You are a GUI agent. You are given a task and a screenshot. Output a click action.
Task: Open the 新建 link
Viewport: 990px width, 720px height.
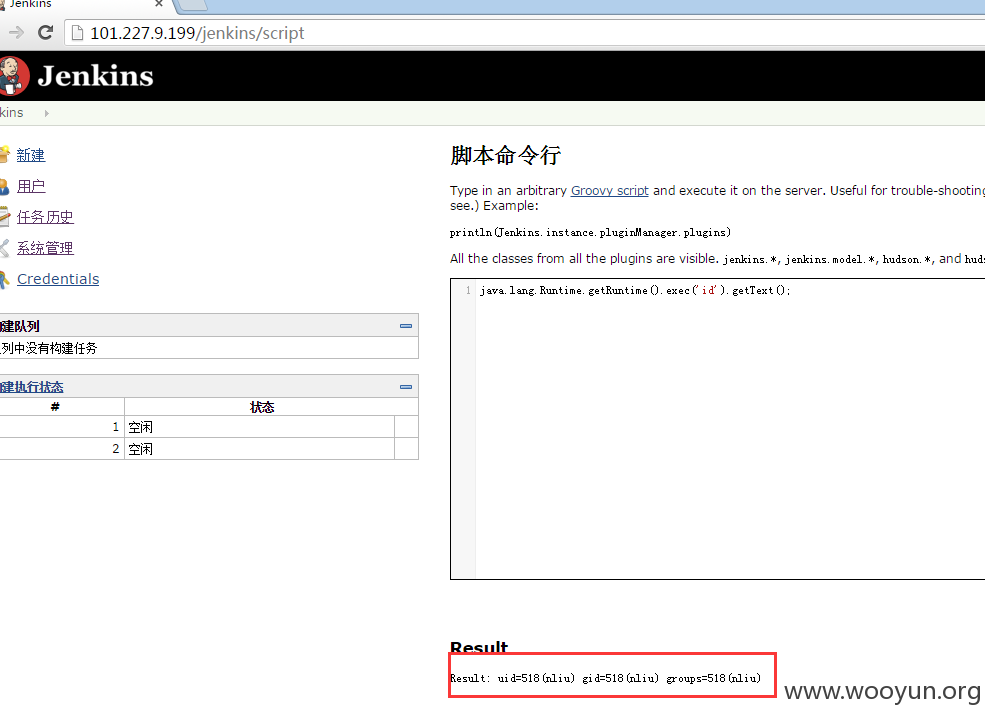click(x=30, y=155)
